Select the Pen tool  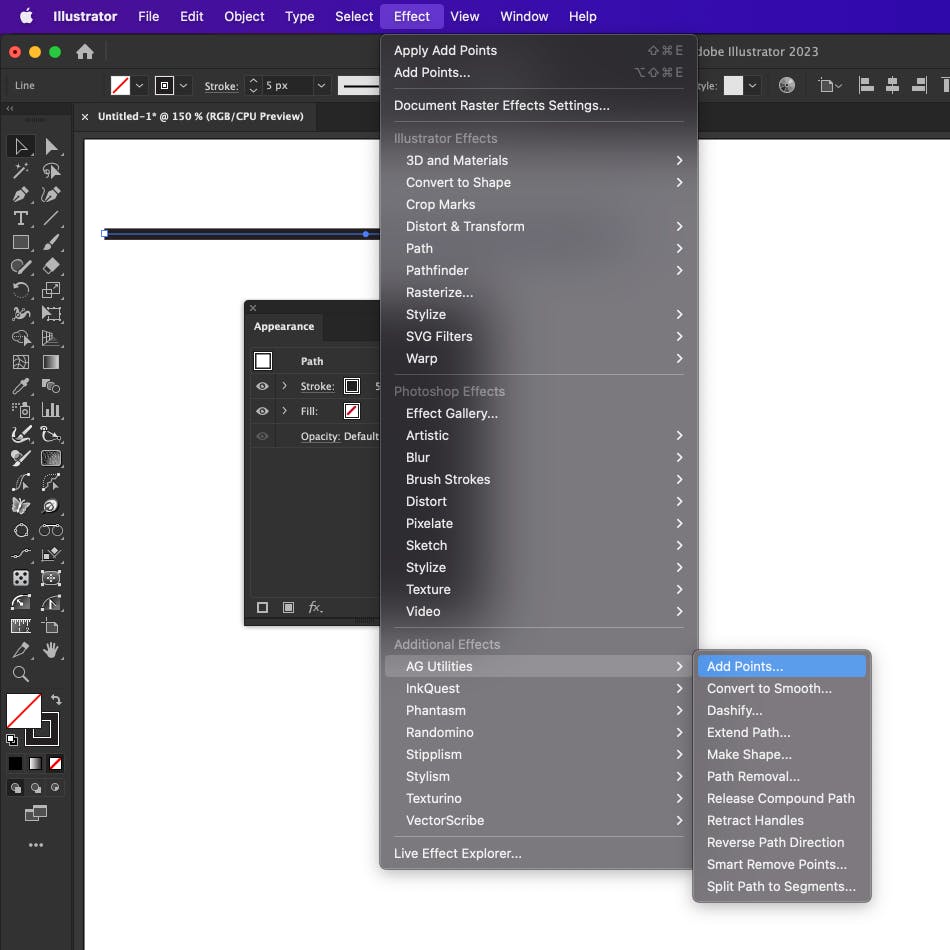19,194
